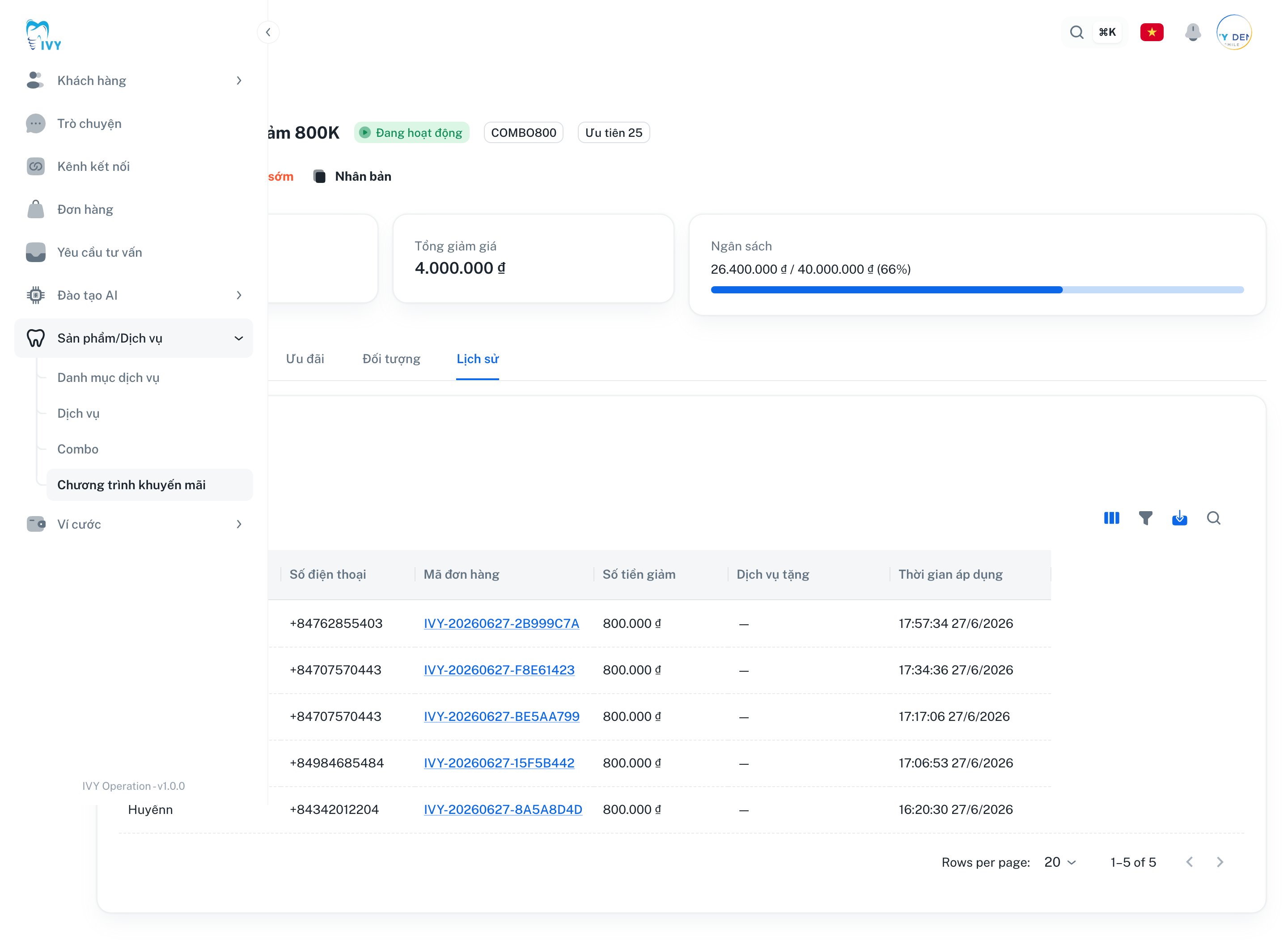Click the COMBO800 code tag

click(523, 133)
